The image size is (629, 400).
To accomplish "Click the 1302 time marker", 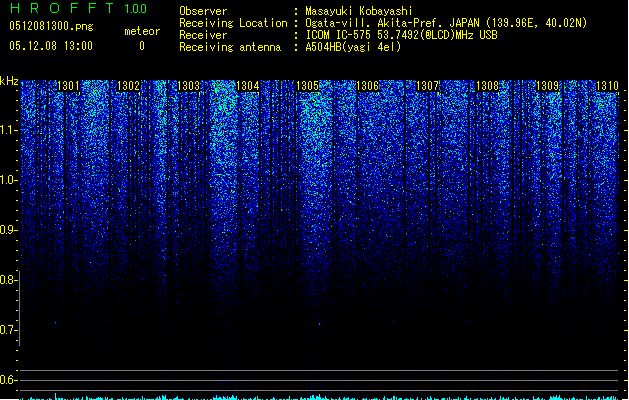I will tap(128, 86).
